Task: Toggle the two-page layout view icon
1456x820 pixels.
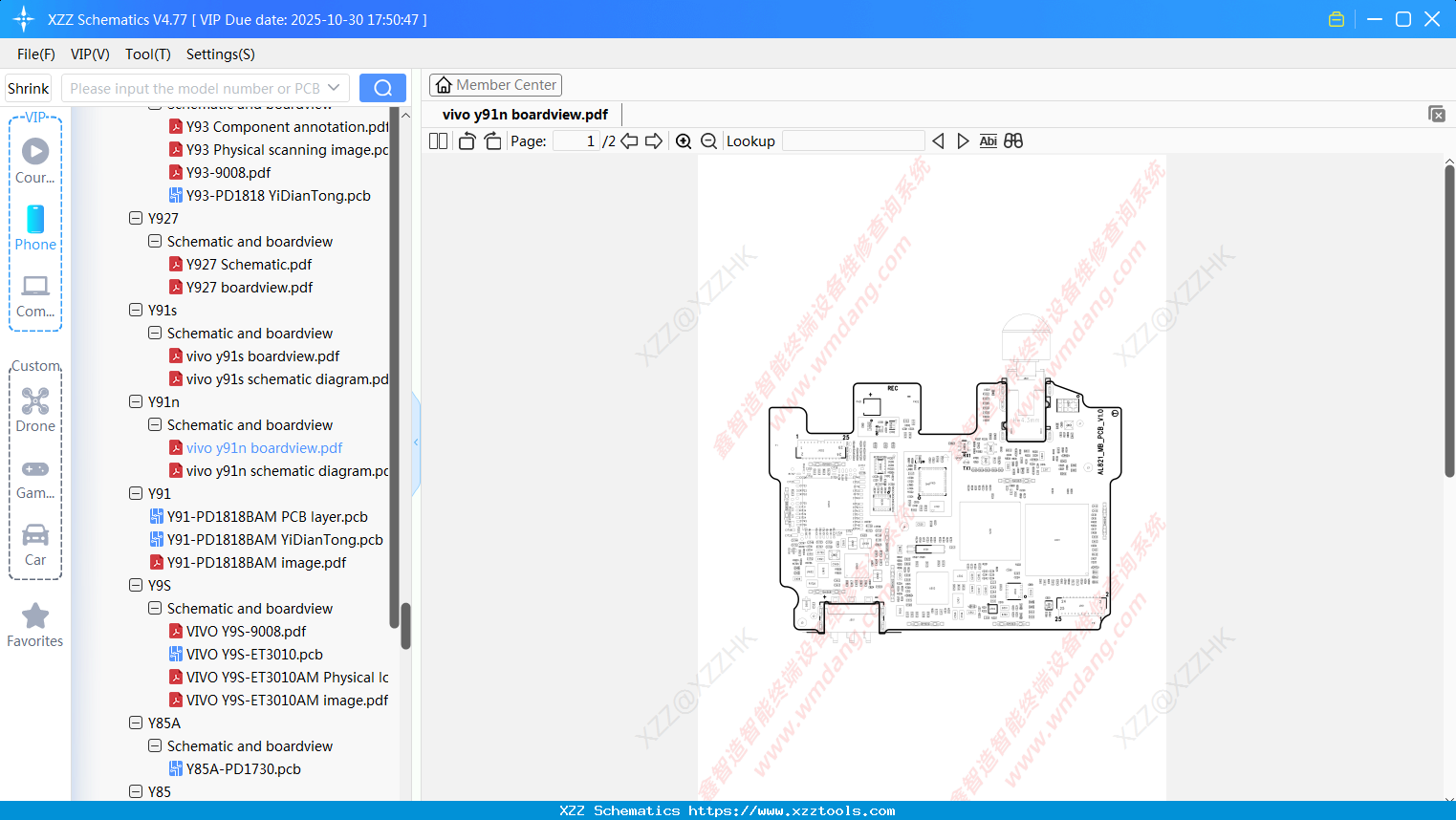Action: [438, 141]
